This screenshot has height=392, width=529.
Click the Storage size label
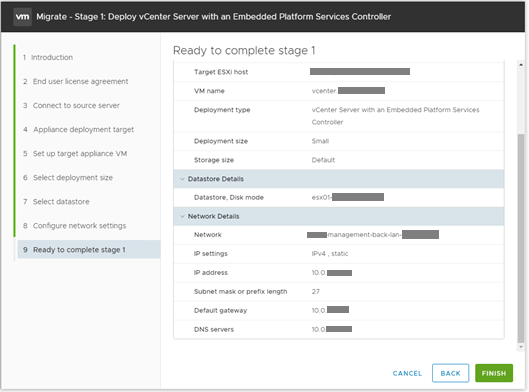pos(214,160)
